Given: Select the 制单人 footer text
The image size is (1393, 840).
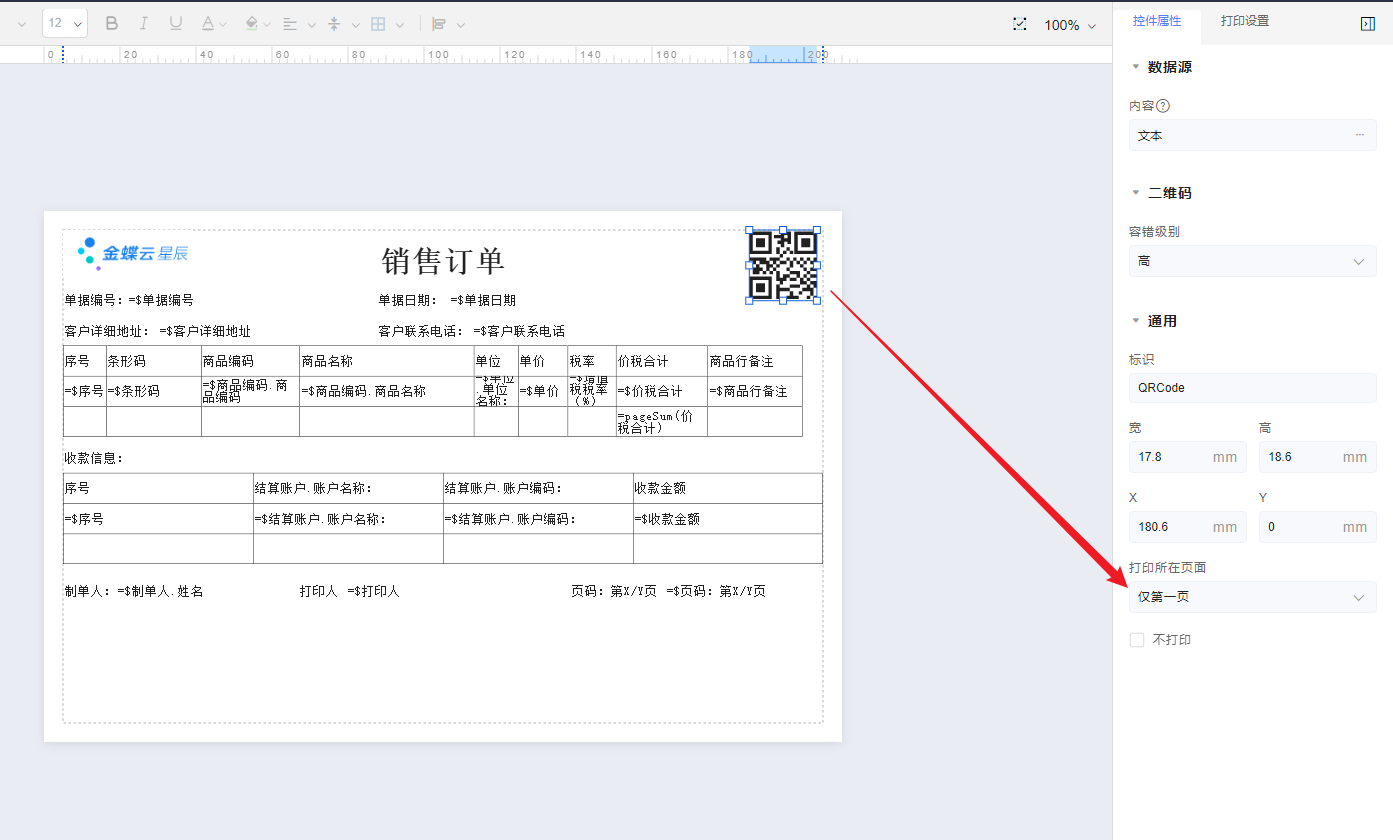Looking at the screenshot, I should [134, 591].
